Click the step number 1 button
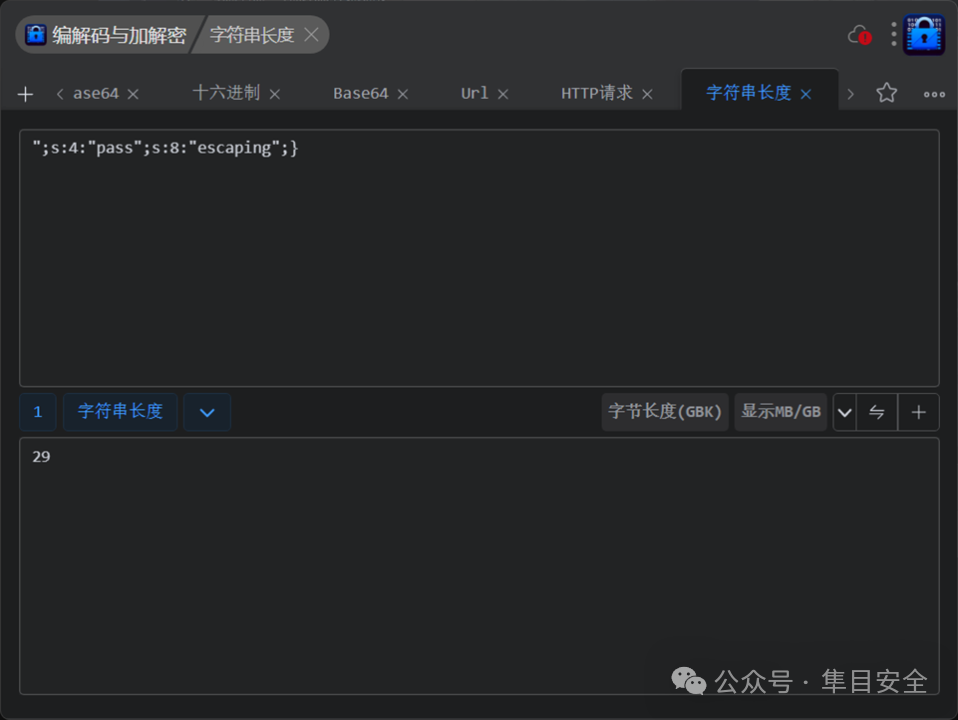 click(38, 412)
